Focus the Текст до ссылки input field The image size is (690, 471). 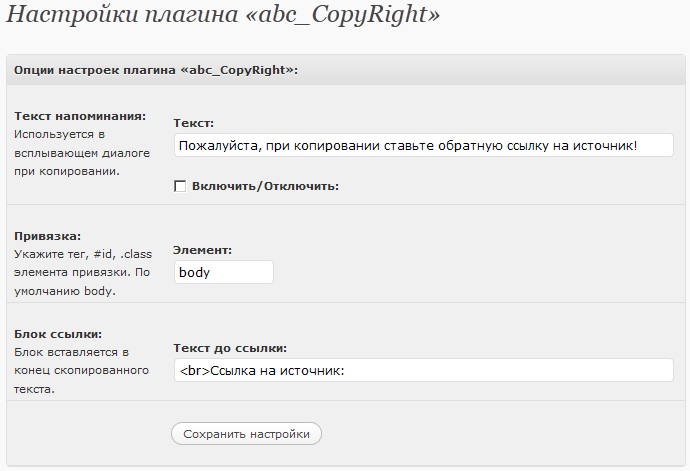point(424,370)
